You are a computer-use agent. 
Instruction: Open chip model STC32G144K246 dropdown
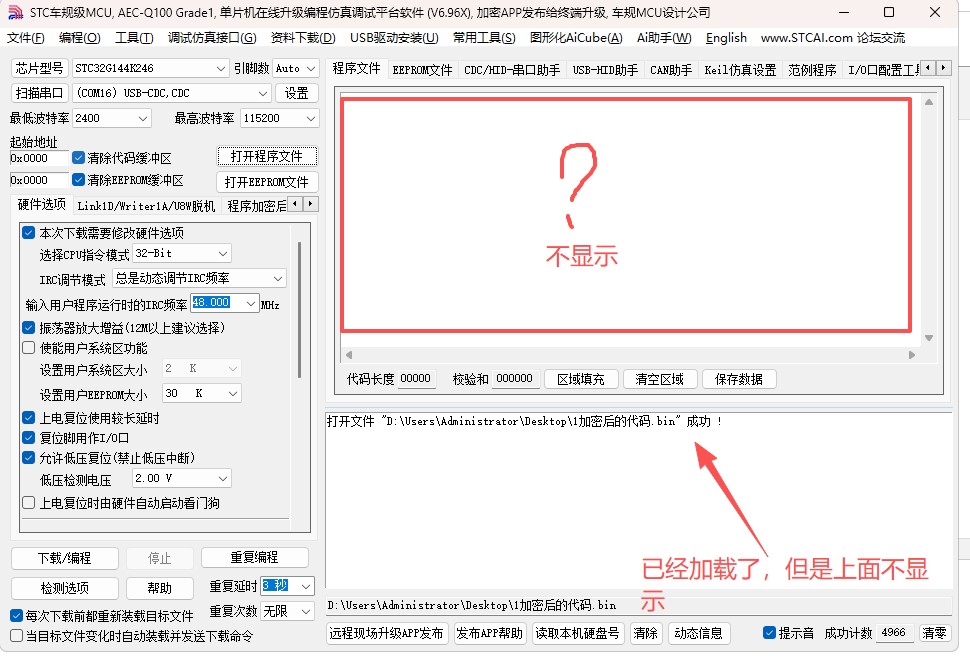[221, 68]
